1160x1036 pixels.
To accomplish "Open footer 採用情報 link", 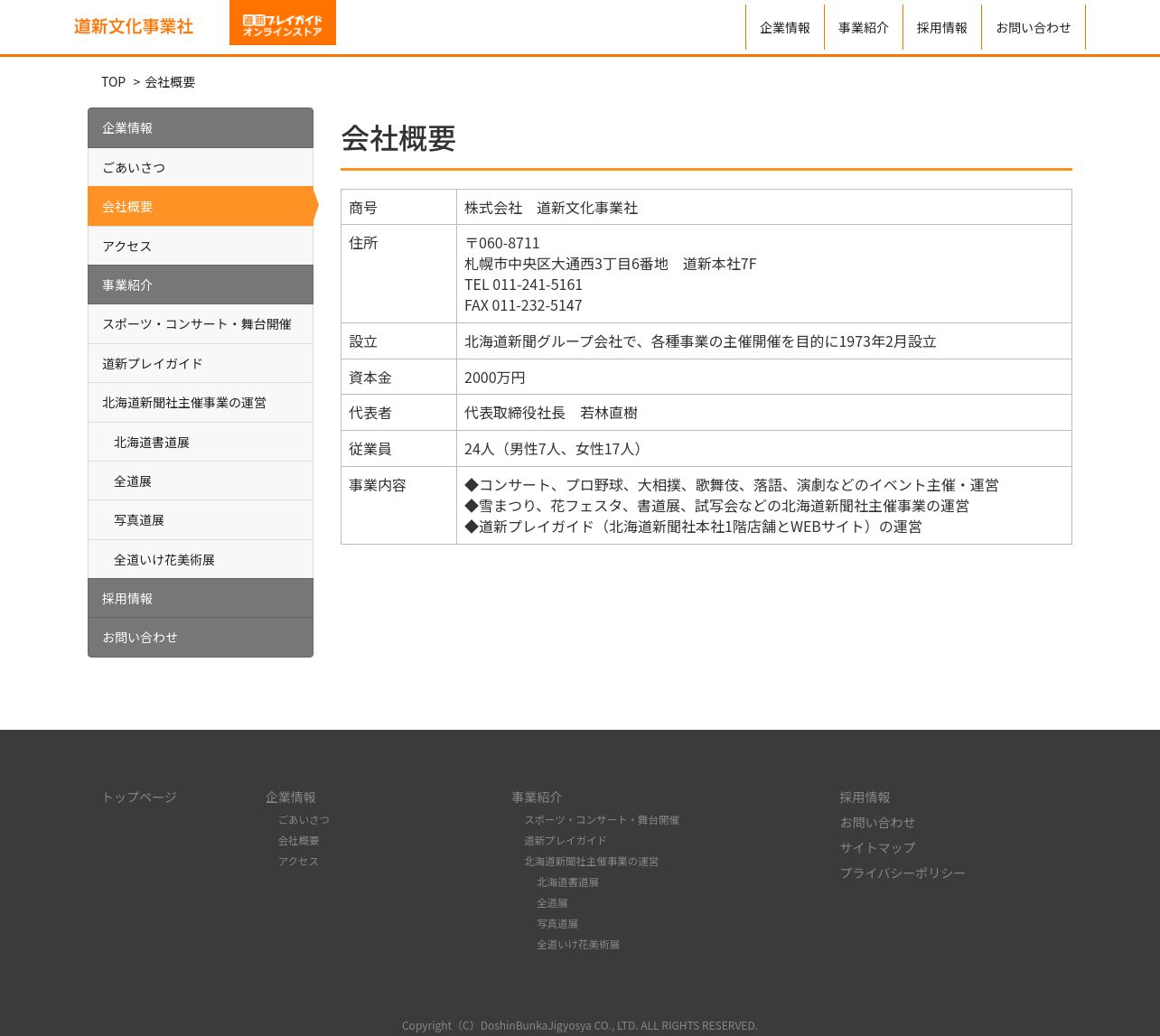I will [865, 797].
